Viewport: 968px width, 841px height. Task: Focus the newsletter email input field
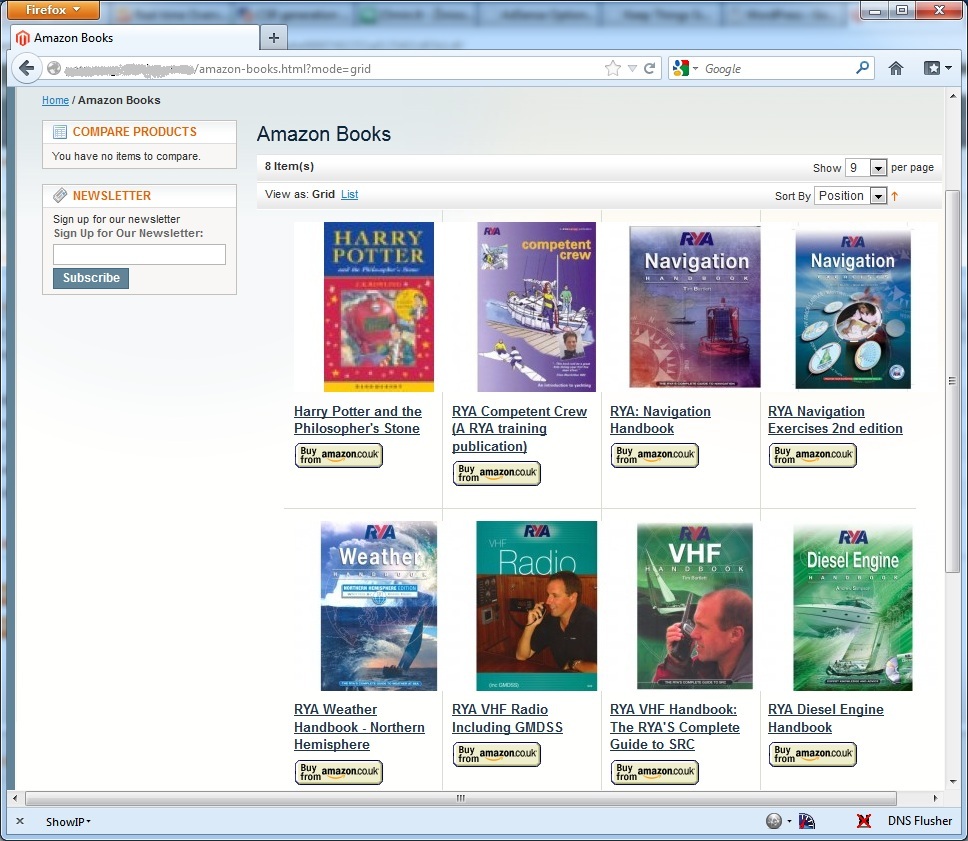pyautogui.click(x=140, y=254)
